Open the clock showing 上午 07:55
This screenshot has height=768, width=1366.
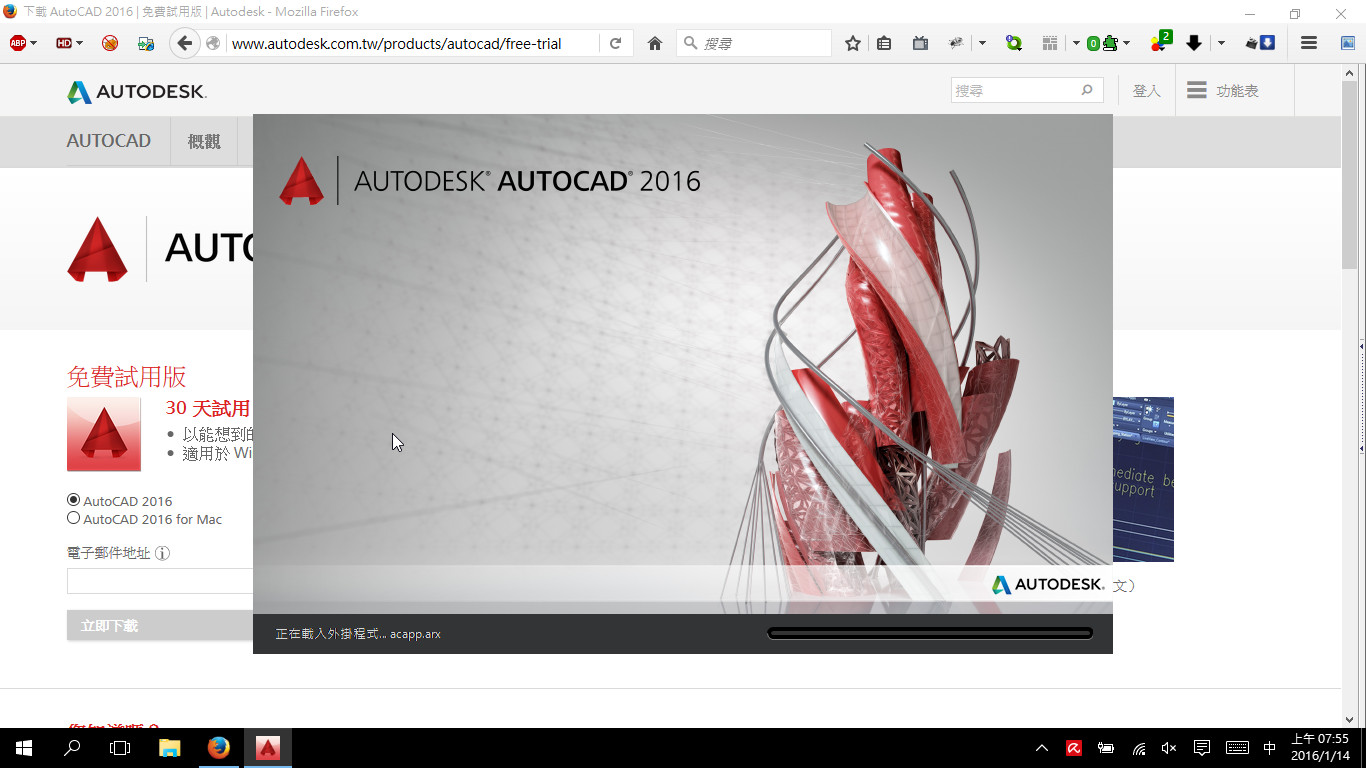(x=1320, y=748)
